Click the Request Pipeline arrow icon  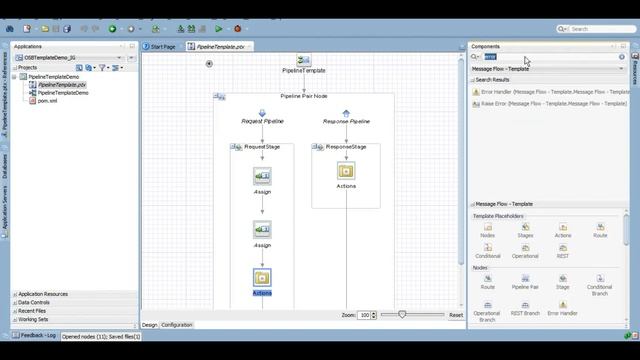point(262,113)
